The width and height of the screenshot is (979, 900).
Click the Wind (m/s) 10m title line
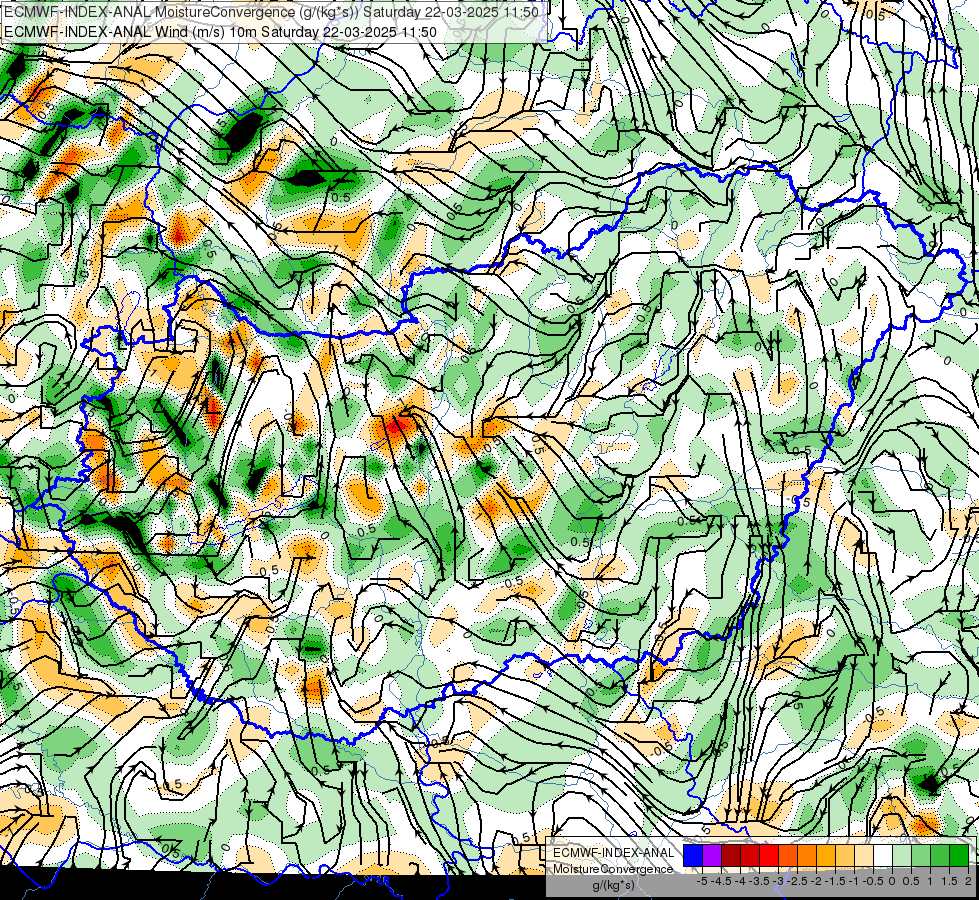(220, 32)
